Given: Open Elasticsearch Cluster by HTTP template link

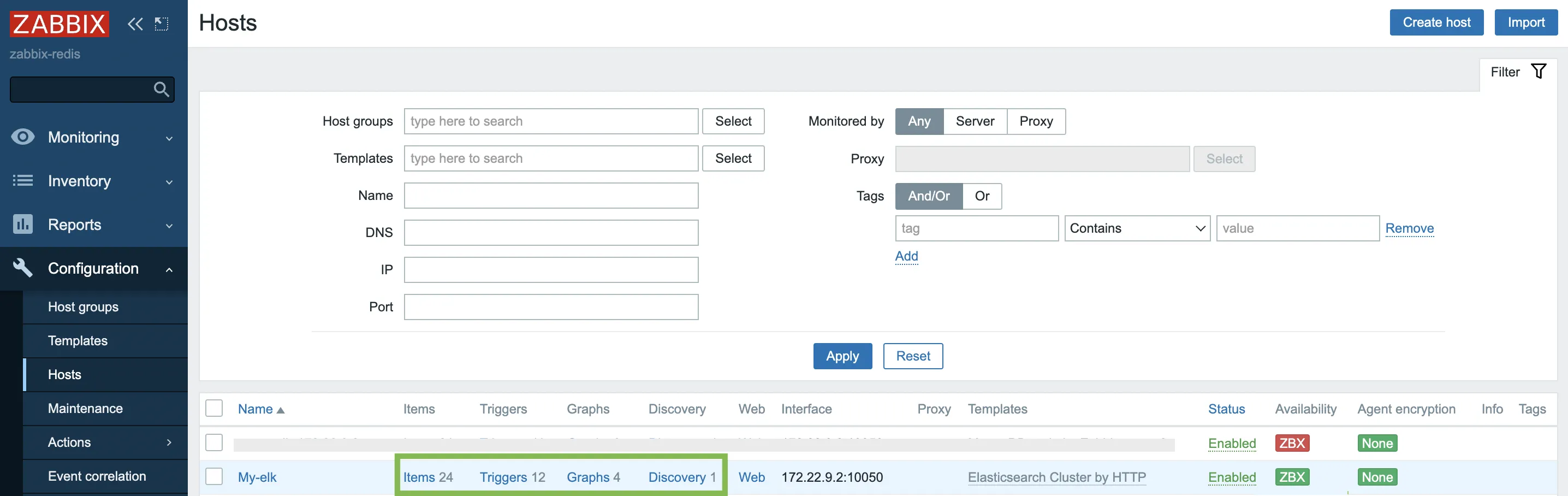Looking at the screenshot, I should click(x=1056, y=477).
